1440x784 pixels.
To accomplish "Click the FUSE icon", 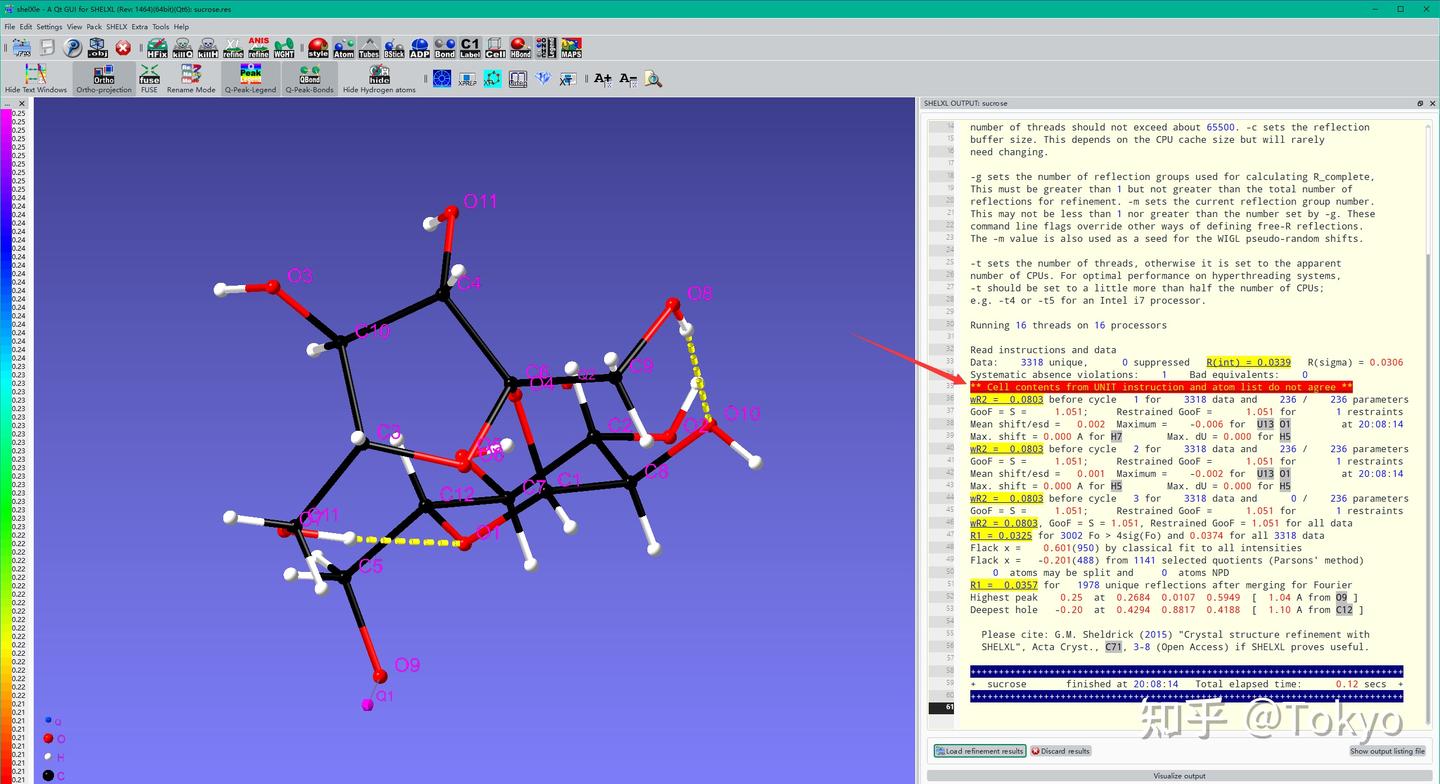I will tap(148, 78).
